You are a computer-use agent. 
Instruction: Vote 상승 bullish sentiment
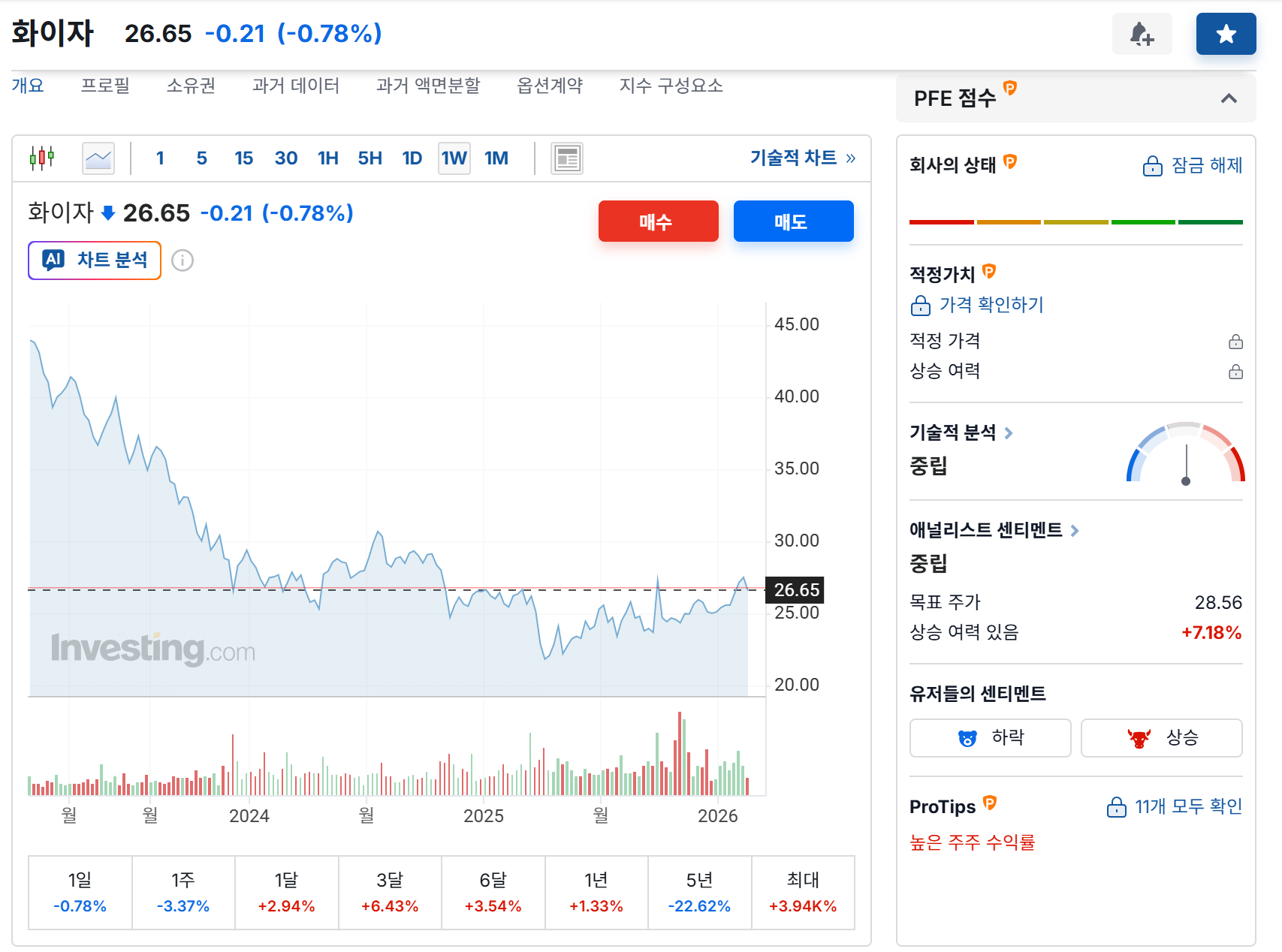pos(1162,738)
